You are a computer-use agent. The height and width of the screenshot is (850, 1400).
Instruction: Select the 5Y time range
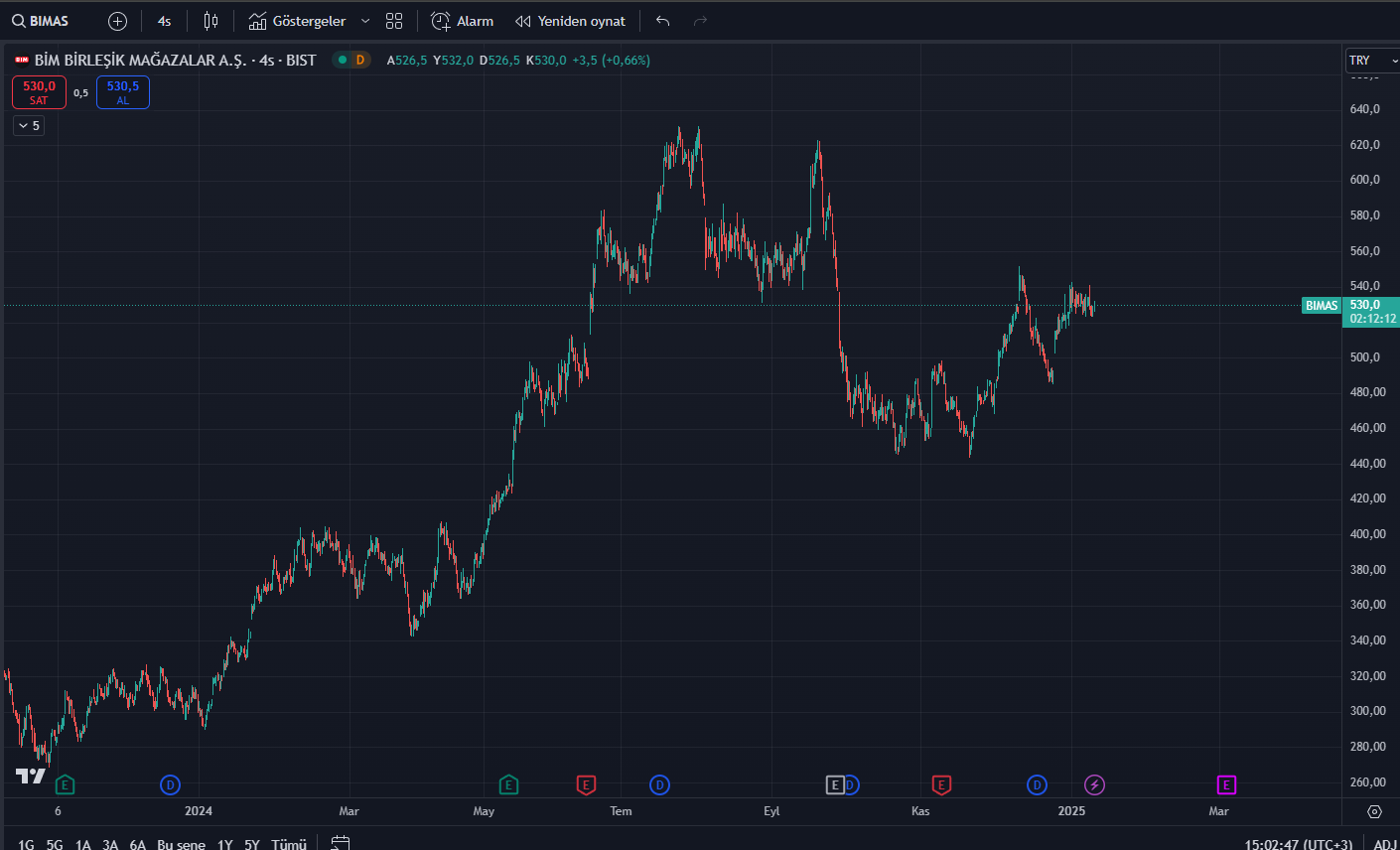(x=252, y=844)
